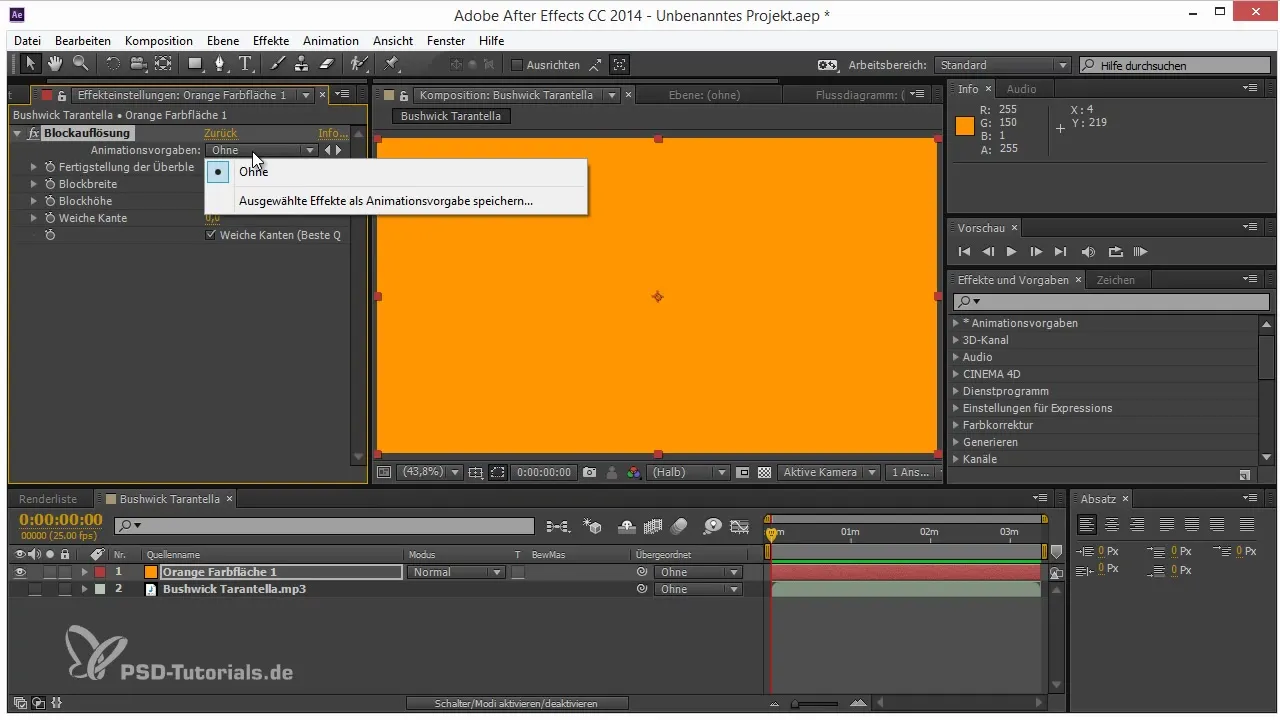Screen dimensions: 1280x720
Task: Open Animationsvorgaben Ohne dropdown
Action: [261, 150]
